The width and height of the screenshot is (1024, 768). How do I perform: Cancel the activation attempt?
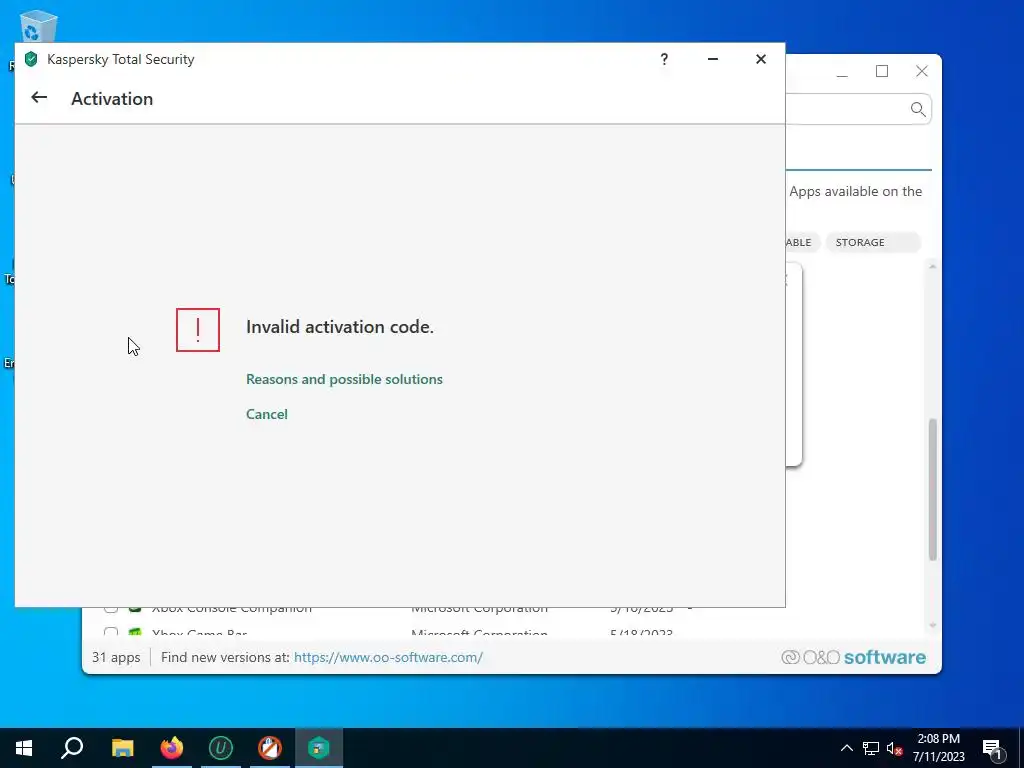266,414
